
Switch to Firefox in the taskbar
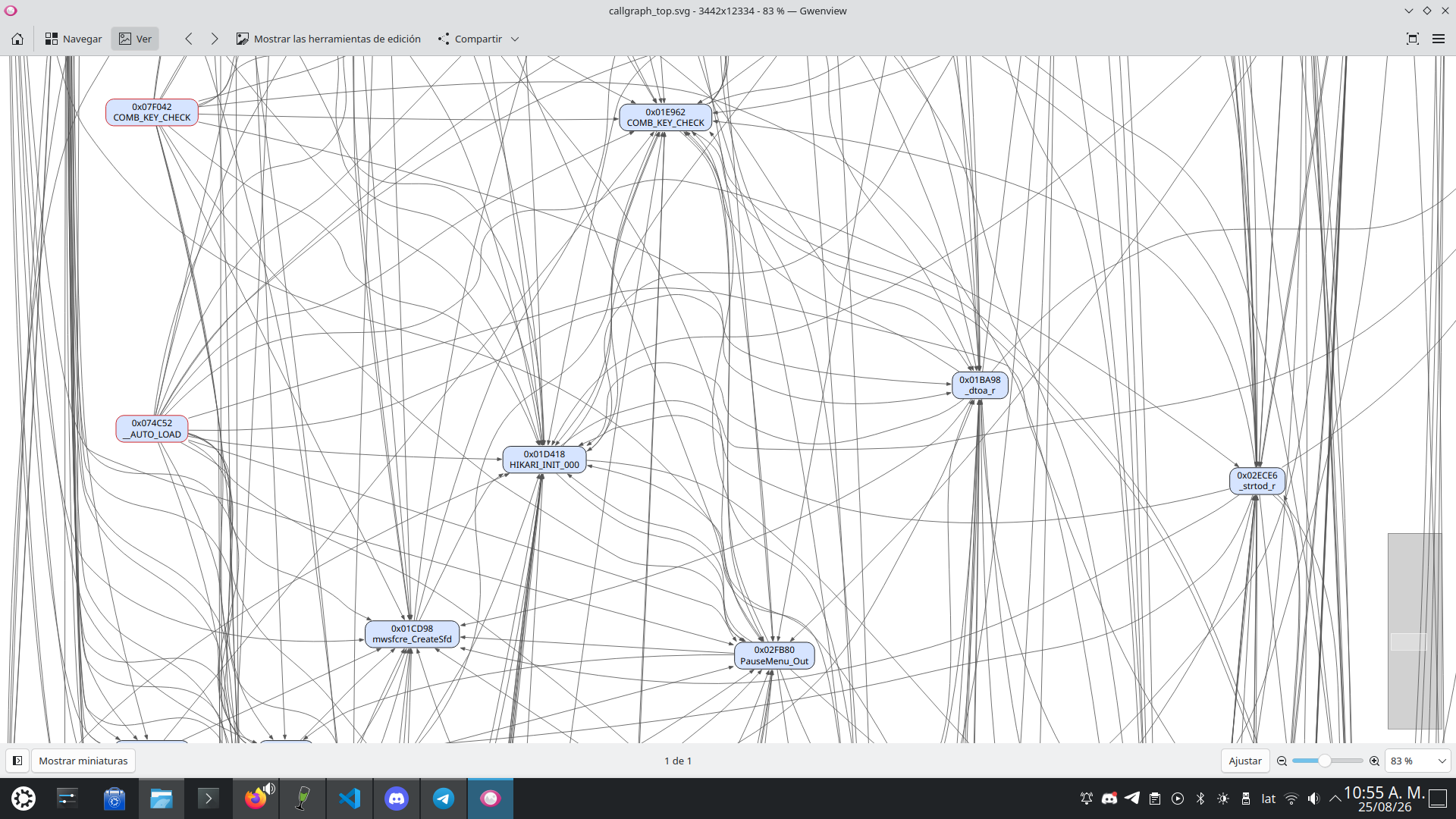pyautogui.click(x=256, y=799)
